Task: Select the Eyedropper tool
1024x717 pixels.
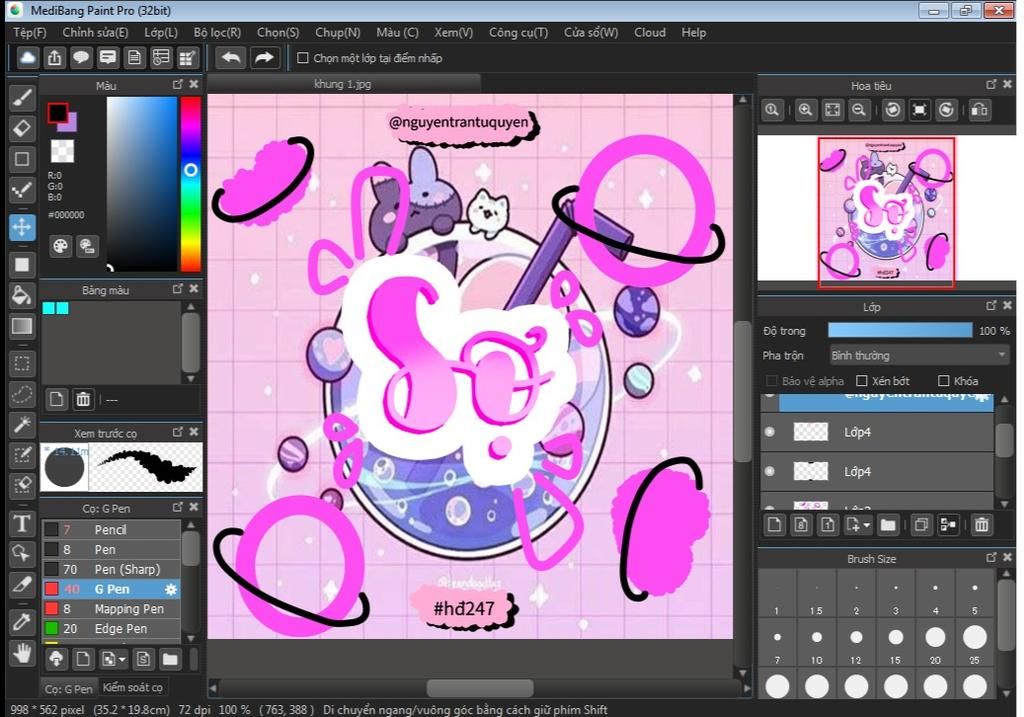Action: point(22,621)
